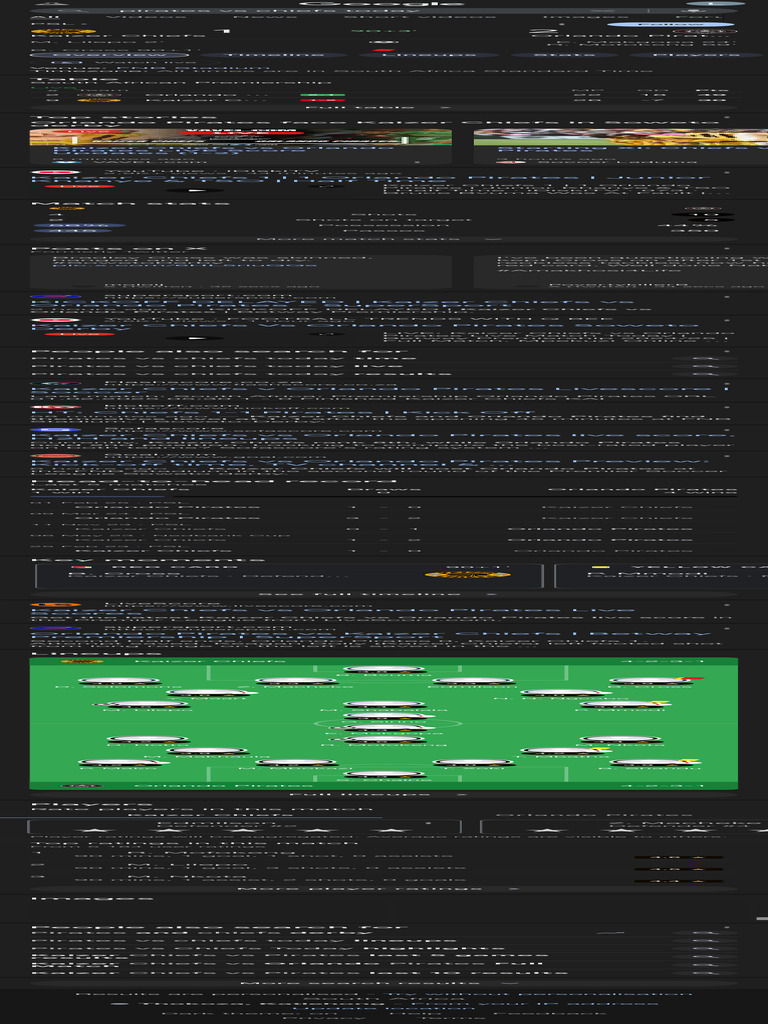
Task: Click the Try without personalization link
Action: [x=537, y=993]
